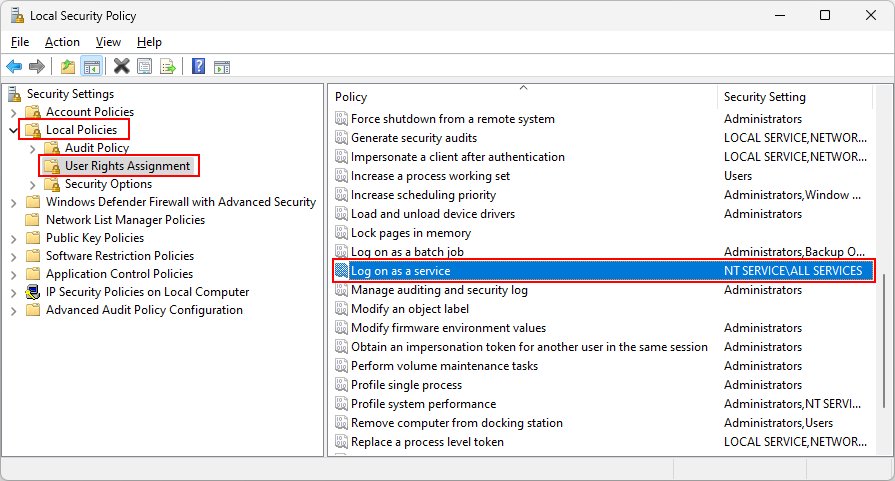Click the Export List toolbar icon
This screenshot has height=481, width=895.
[x=168, y=67]
